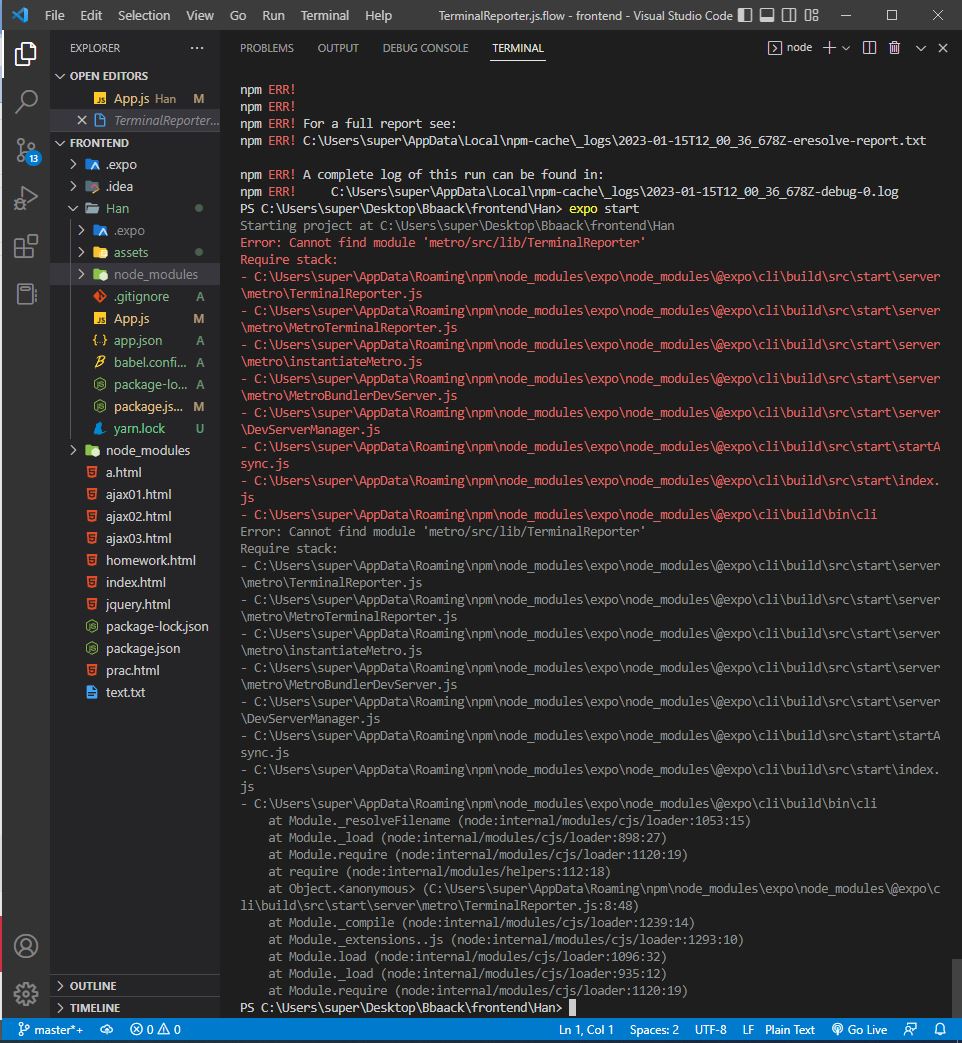This screenshot has width=962, height=1043.
Task: Open the Run menu
Action: (273, 15)
